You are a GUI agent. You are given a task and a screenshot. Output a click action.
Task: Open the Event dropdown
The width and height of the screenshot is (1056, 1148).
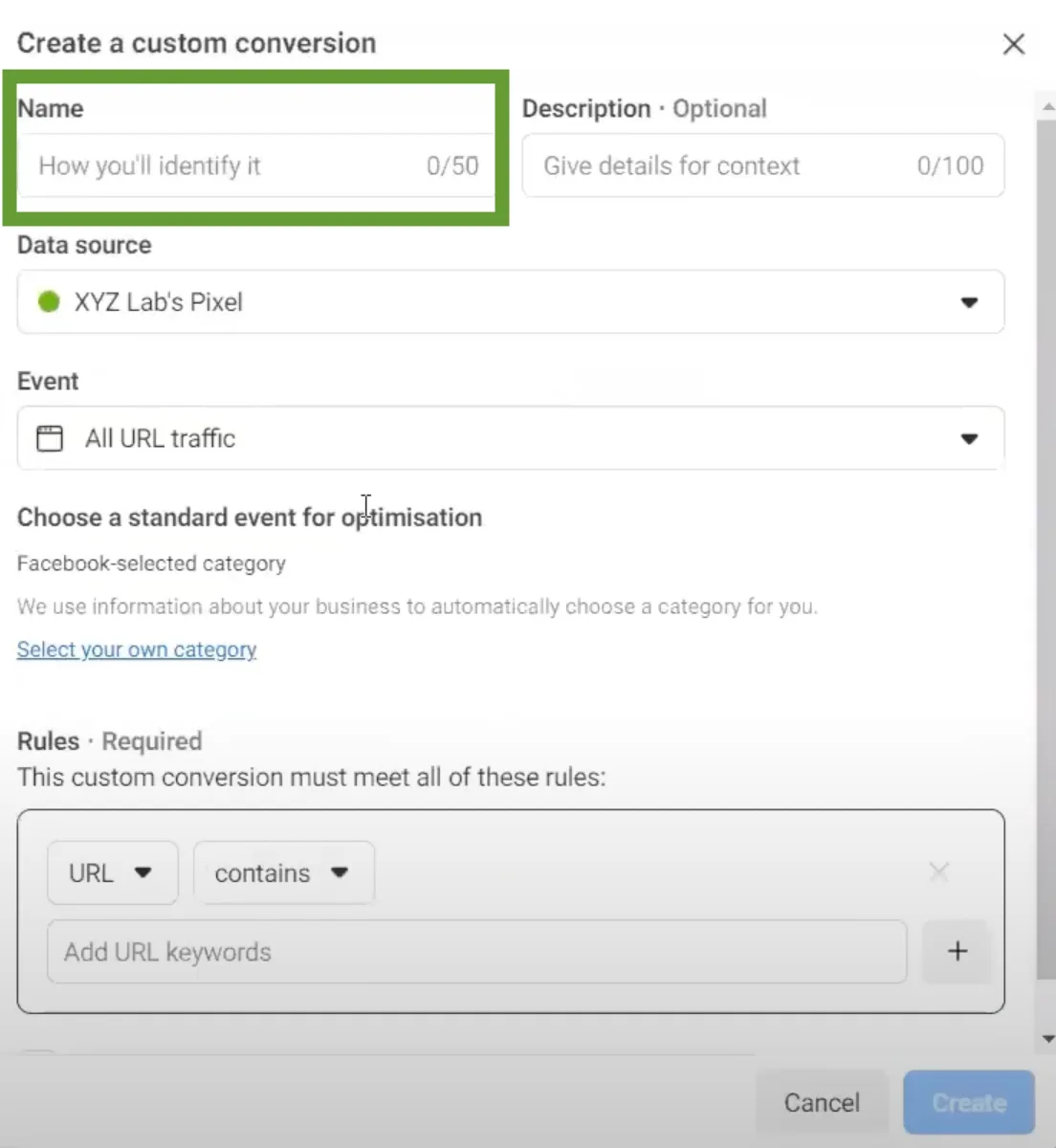[x=511, y=438]
